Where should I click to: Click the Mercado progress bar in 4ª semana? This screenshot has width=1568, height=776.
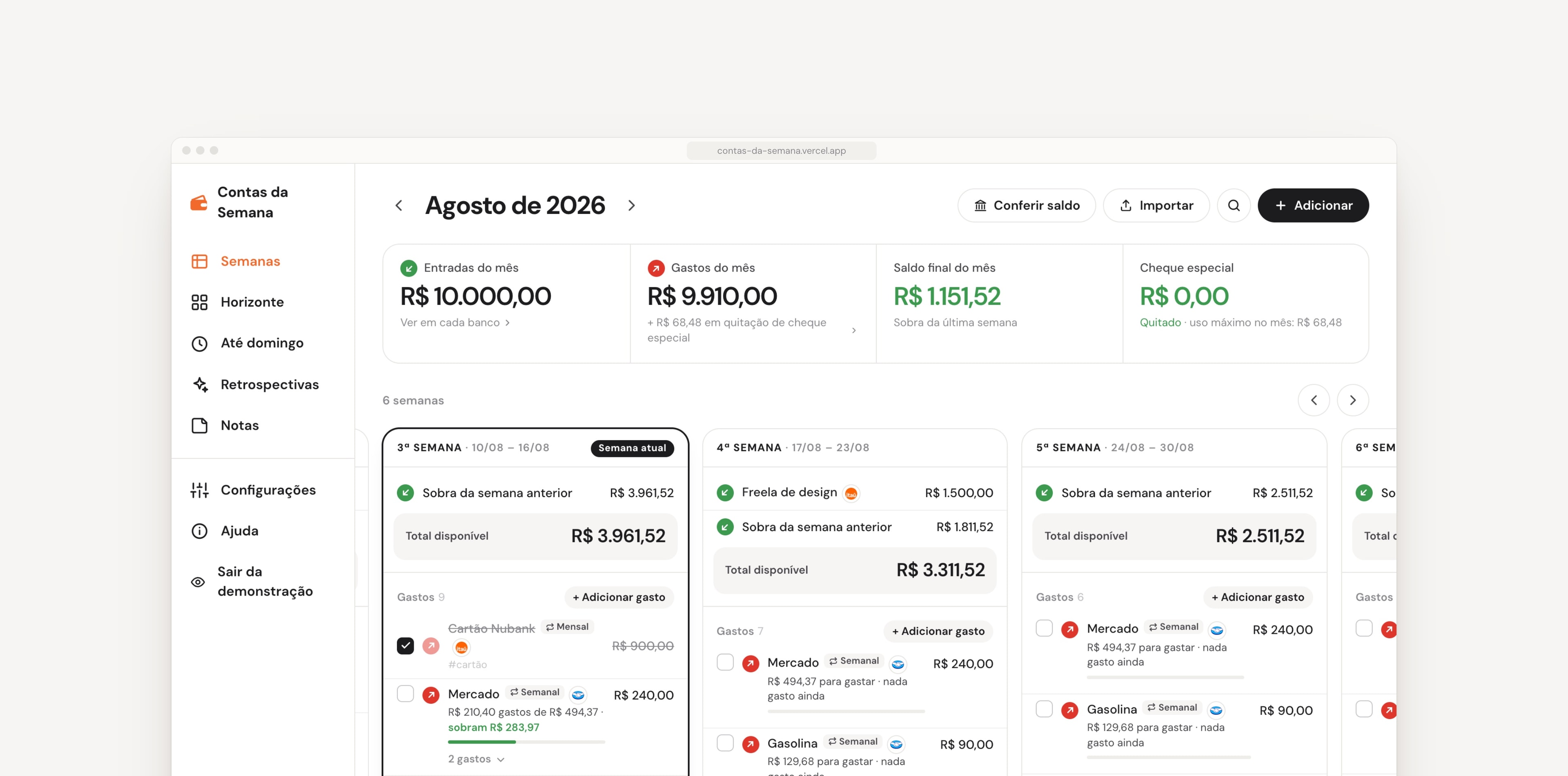[x=846, y=711]
